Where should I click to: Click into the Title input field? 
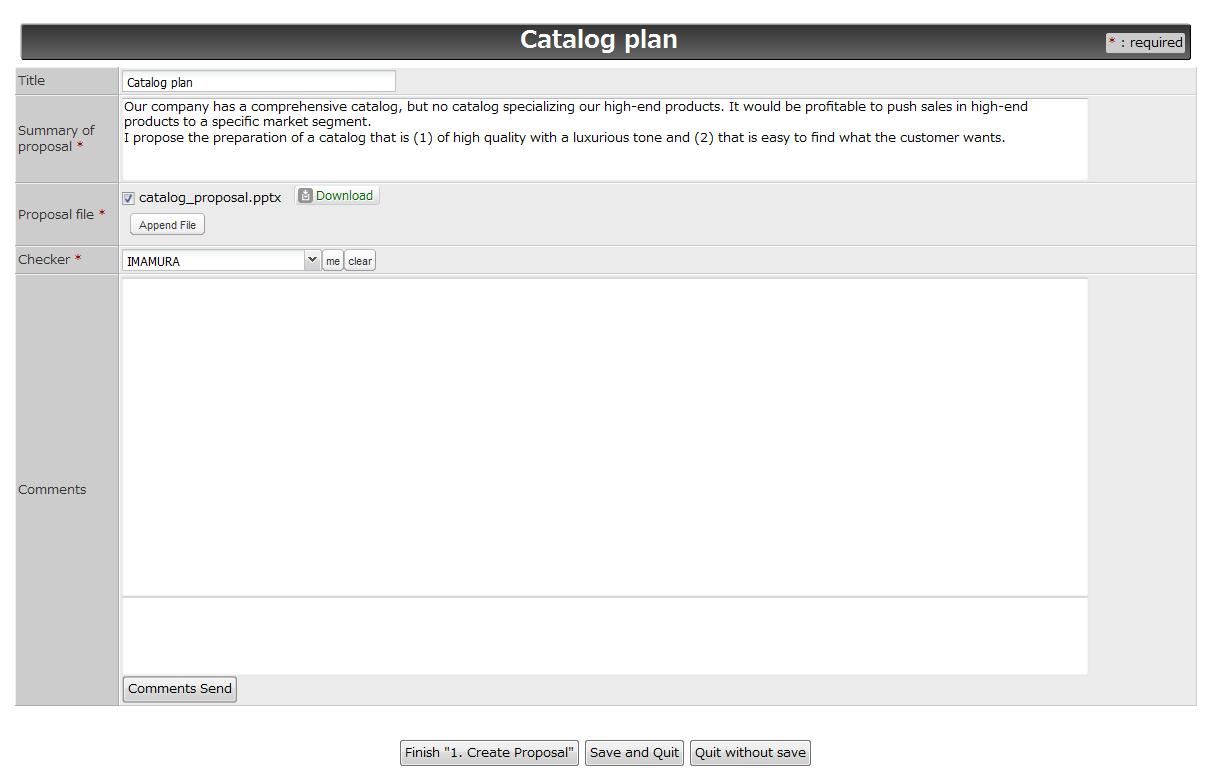[x=258, y=82]
